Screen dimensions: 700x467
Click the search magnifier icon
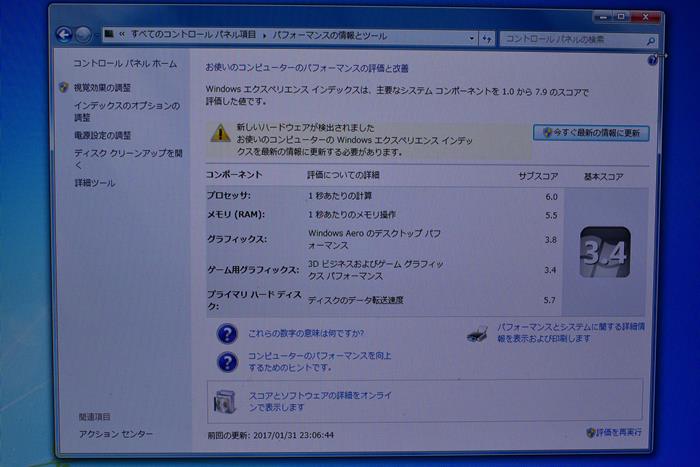point(651,41)
